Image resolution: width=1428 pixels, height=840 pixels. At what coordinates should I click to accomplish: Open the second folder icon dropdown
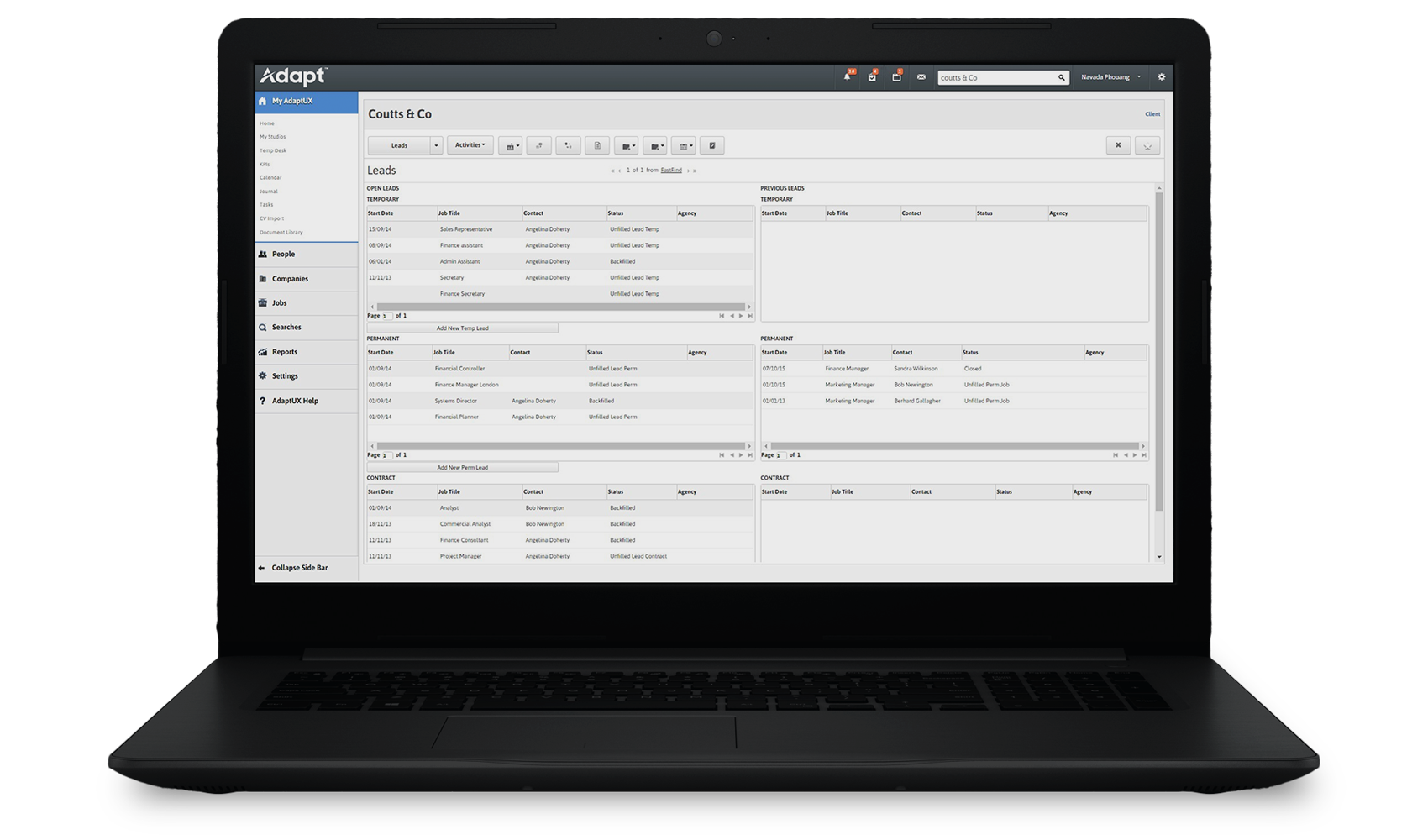coord(655,145)
